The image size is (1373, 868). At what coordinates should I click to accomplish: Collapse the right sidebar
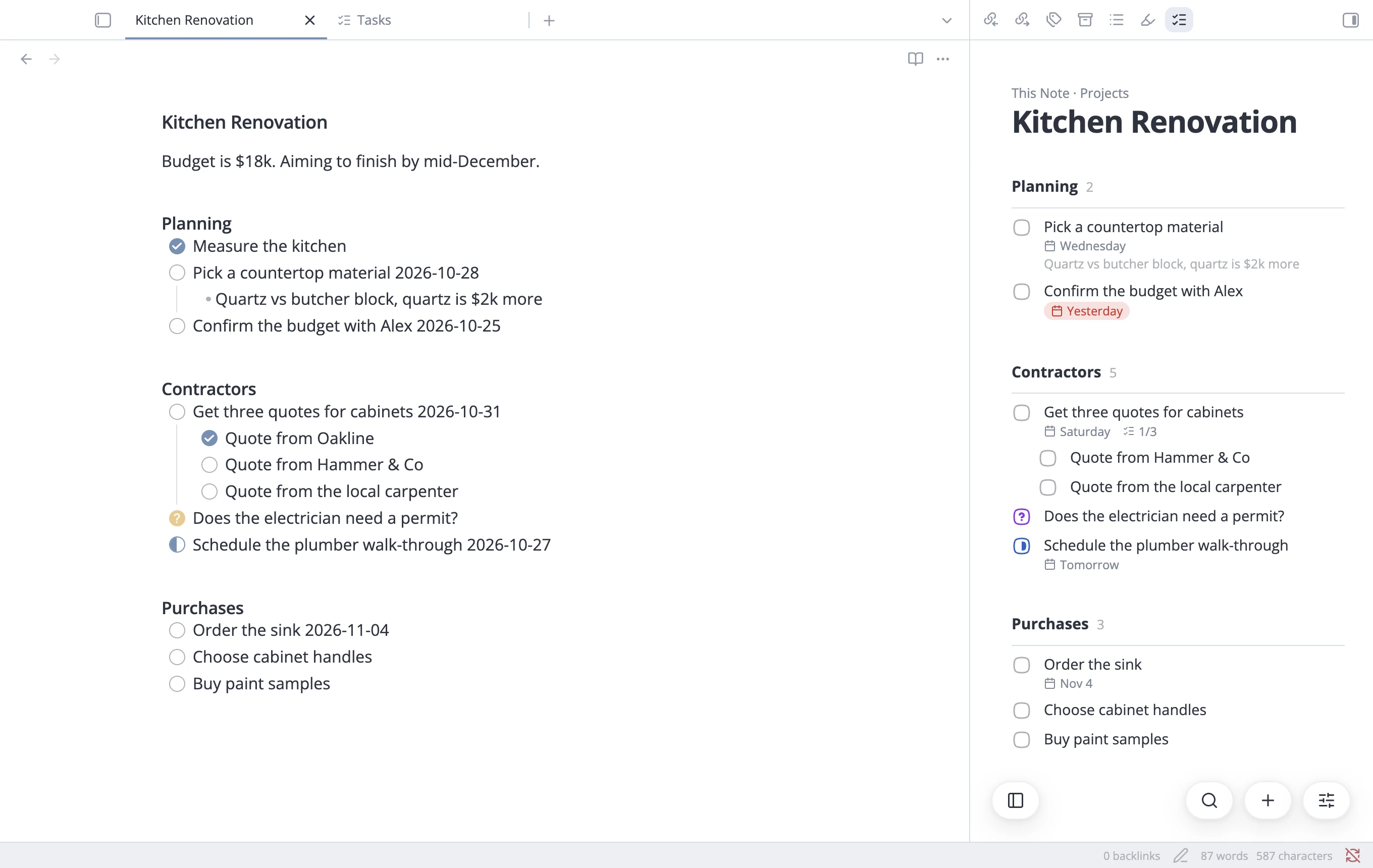[1351, 20]
